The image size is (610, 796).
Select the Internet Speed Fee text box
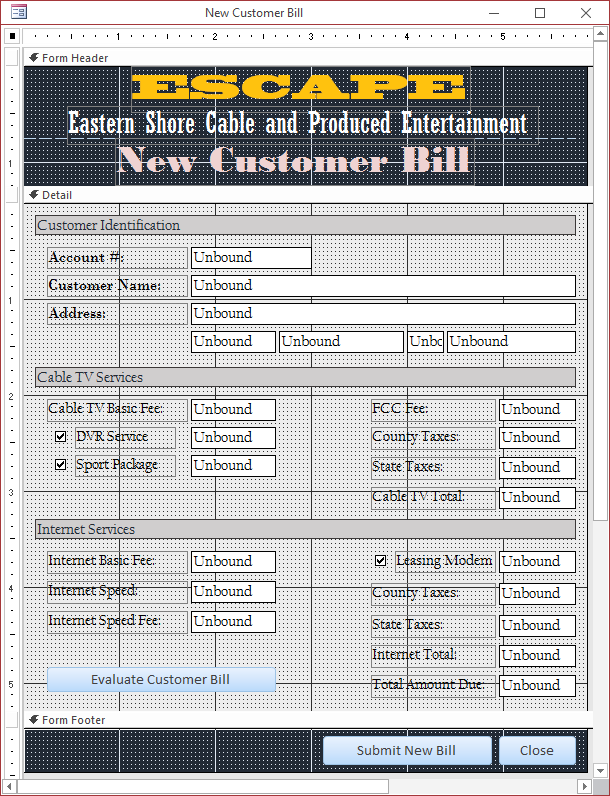(x=233, y=622)
